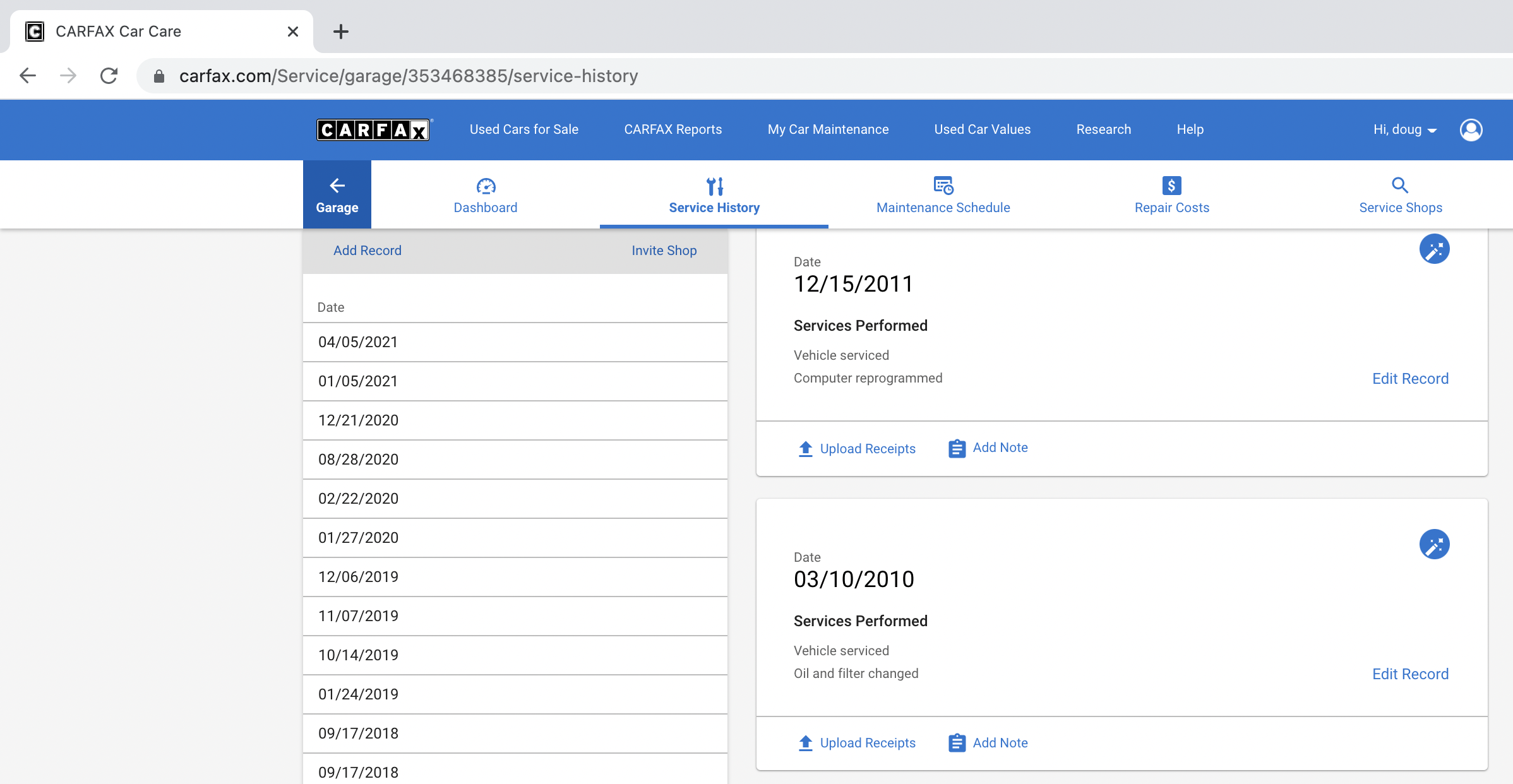The image size is (1513, 784).
Task: Select the 11/07/2019 service date row
Action: [x=515, y=616]
